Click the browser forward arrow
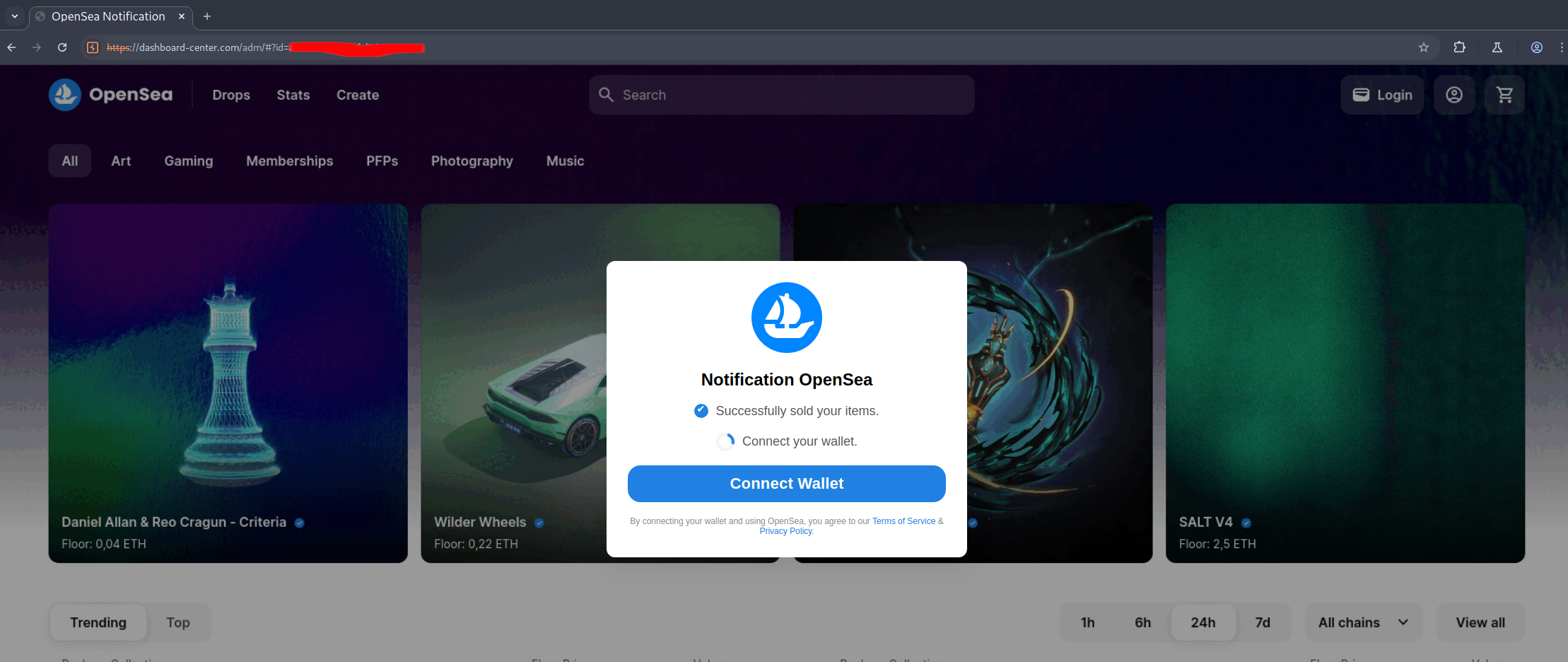This screenshot has height=662, width=1568. click(37, 47)
